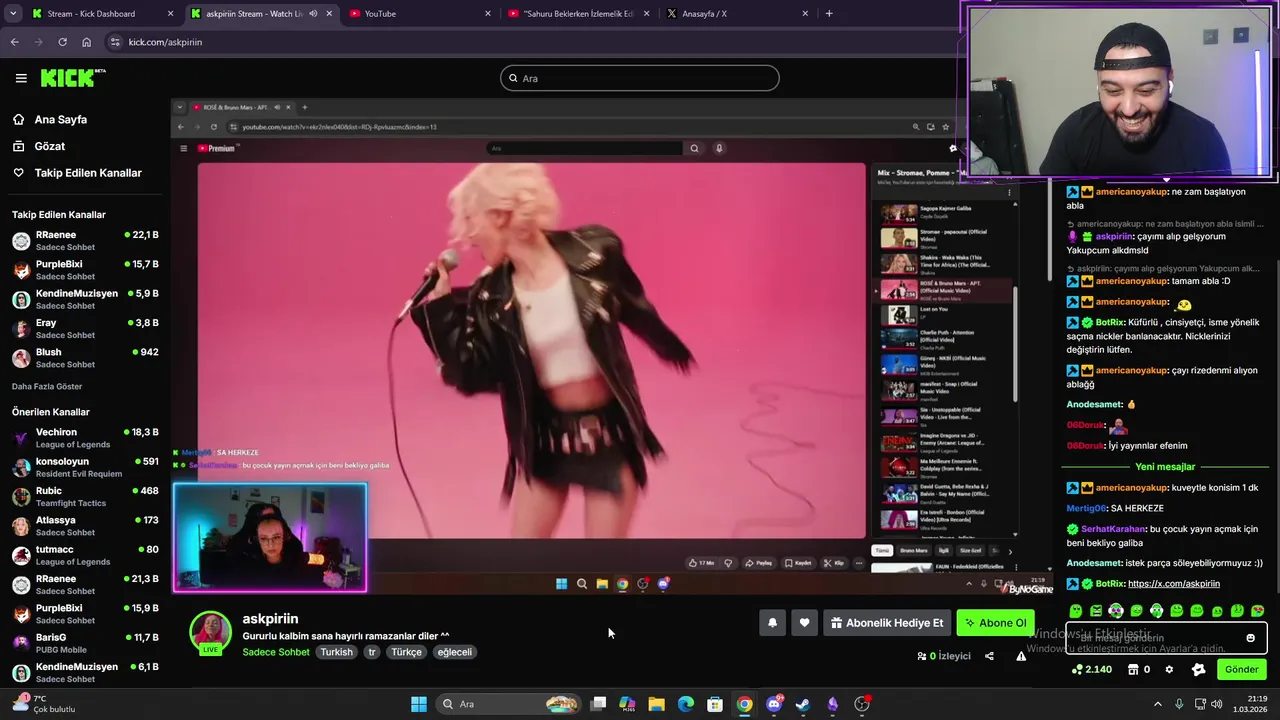Open followed channel KendineMuzisyen with 5,9 B viewers
Image resolution: width=1280 pixels, height=720 pixels.
(85, 299)
